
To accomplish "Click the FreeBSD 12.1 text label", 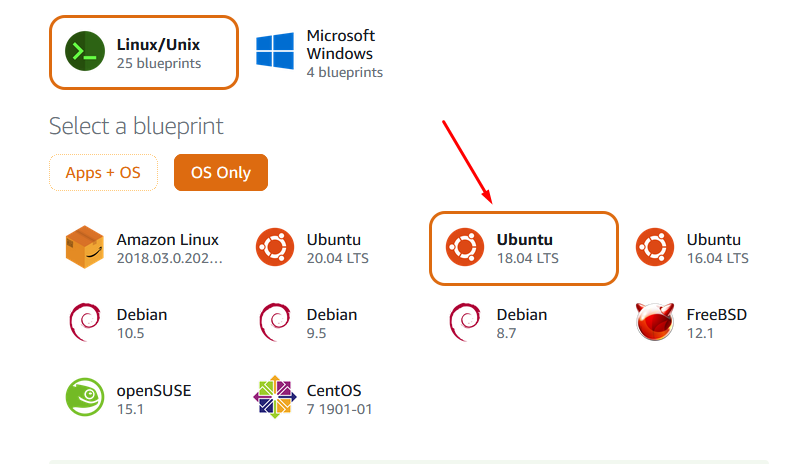I will 716,323.
